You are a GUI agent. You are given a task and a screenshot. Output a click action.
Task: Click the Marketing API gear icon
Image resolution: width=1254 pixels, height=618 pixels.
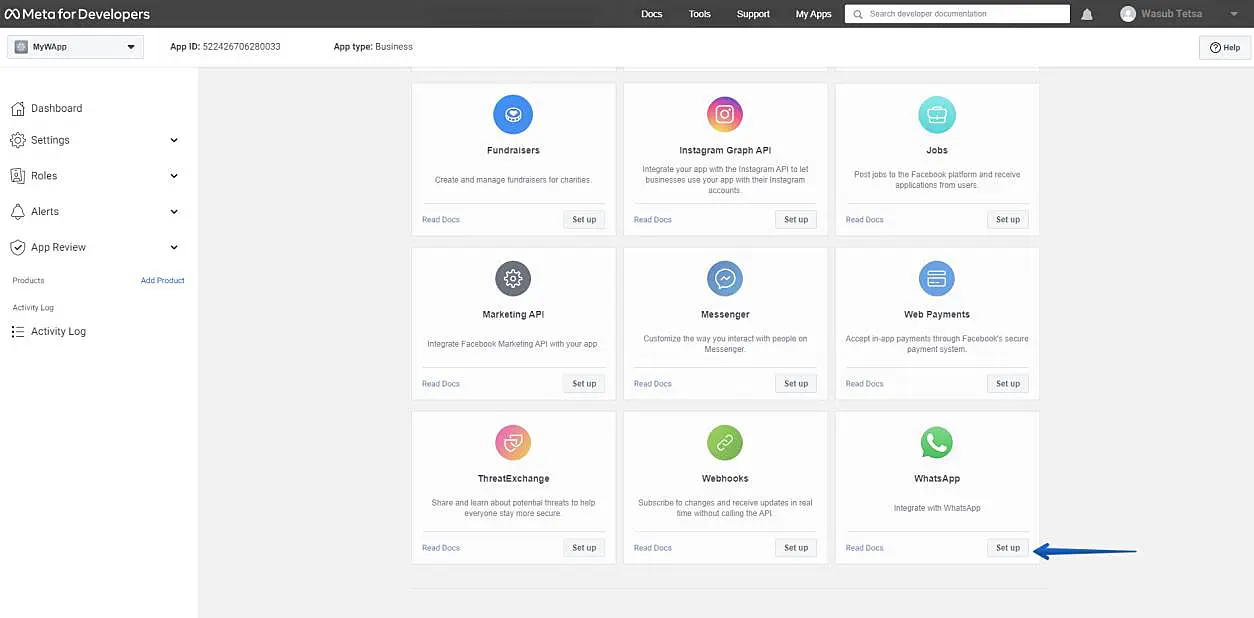tap(513, 278)
